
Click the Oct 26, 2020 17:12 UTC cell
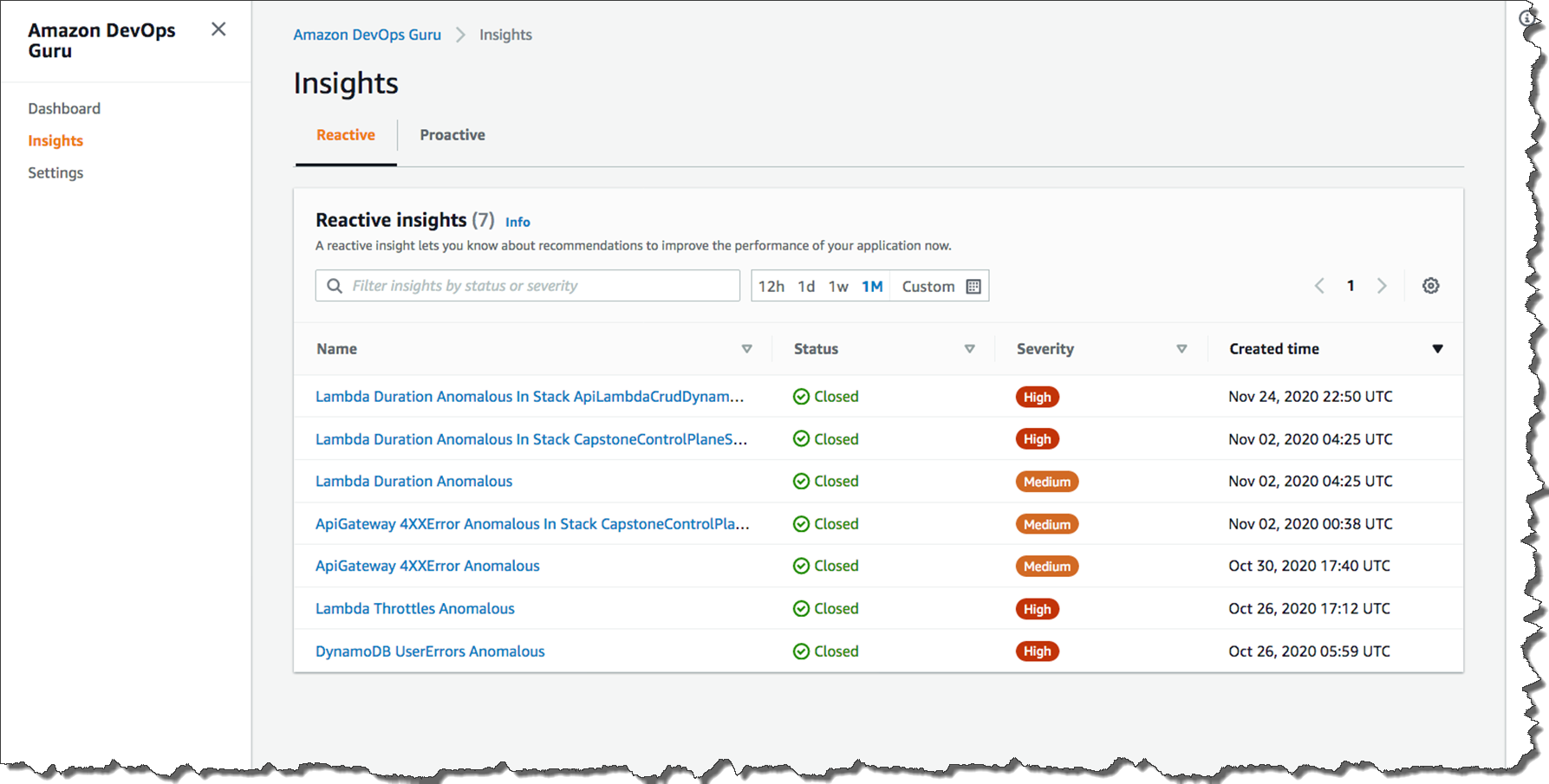point(1309,609)
